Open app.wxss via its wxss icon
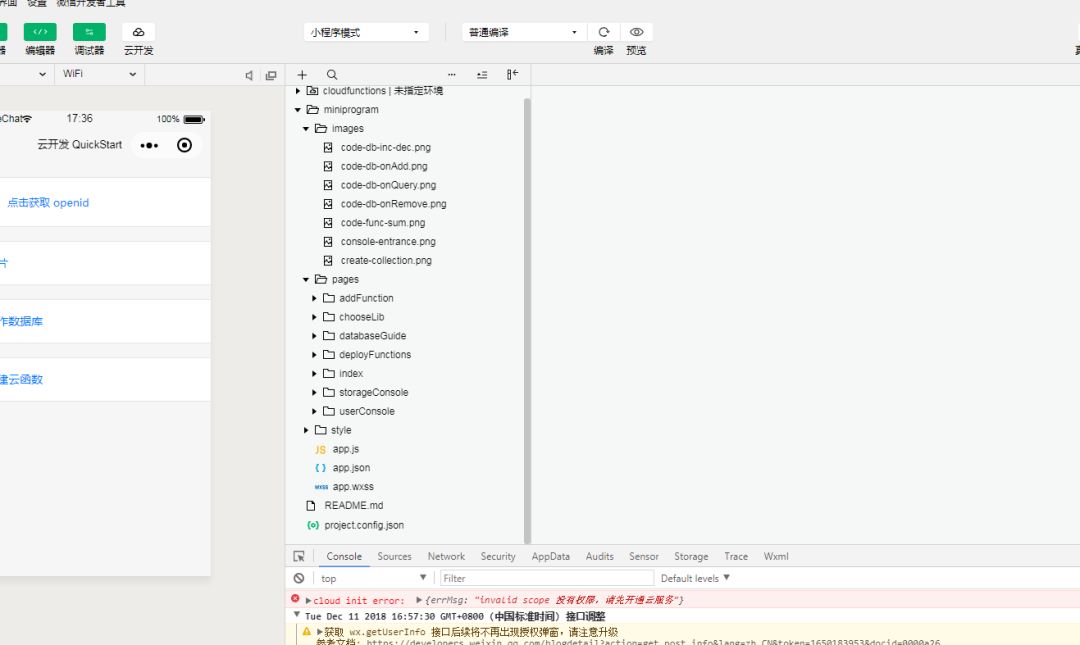Image resolution: width=1080 pixels, height=645 pixels. pyautogui.click(x=321, y=487)
